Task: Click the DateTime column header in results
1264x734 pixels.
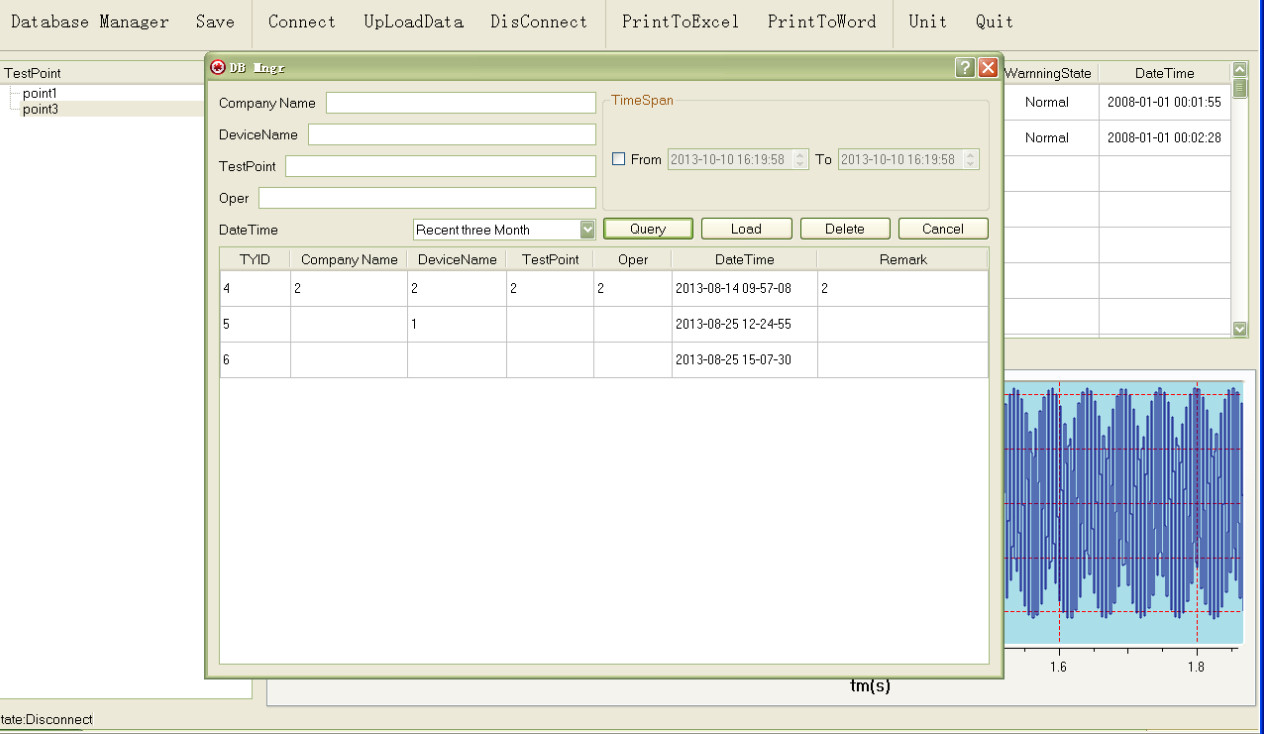Action: click(x=744, y=259)
